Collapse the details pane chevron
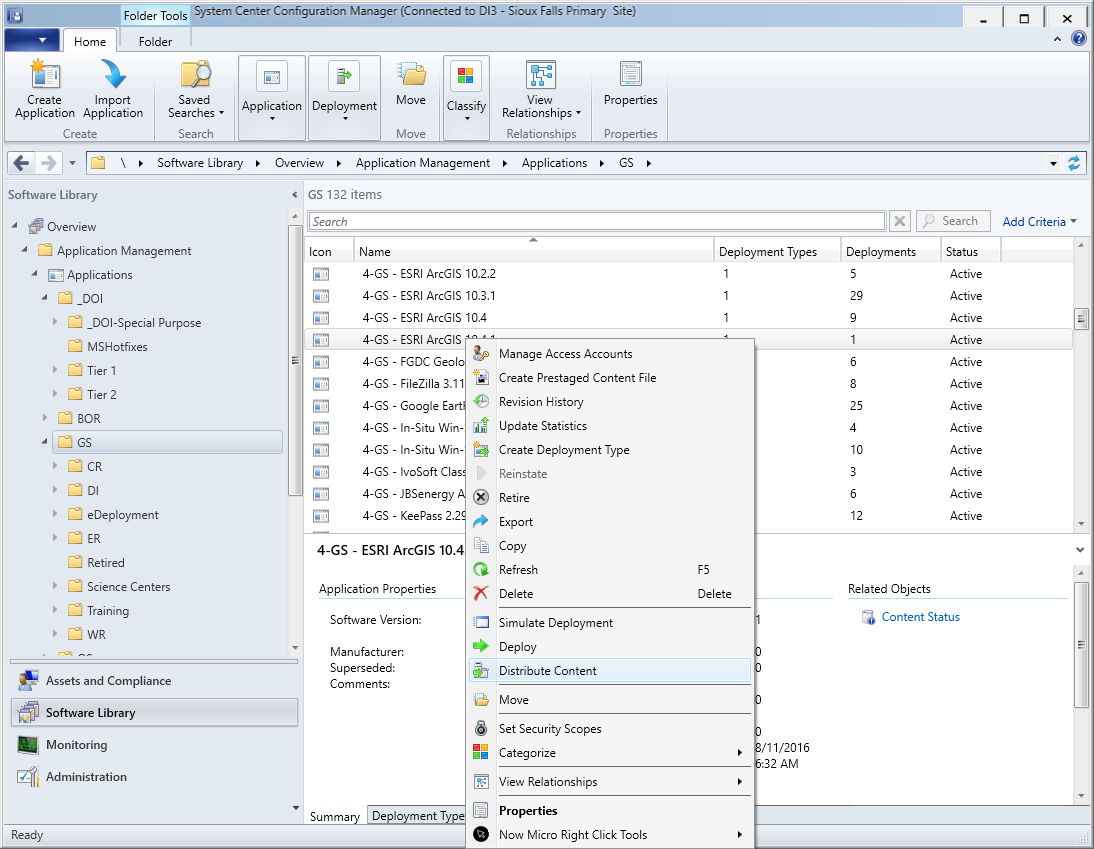Viewport: 1094px width, 849px height. (x=1080, y=550)
